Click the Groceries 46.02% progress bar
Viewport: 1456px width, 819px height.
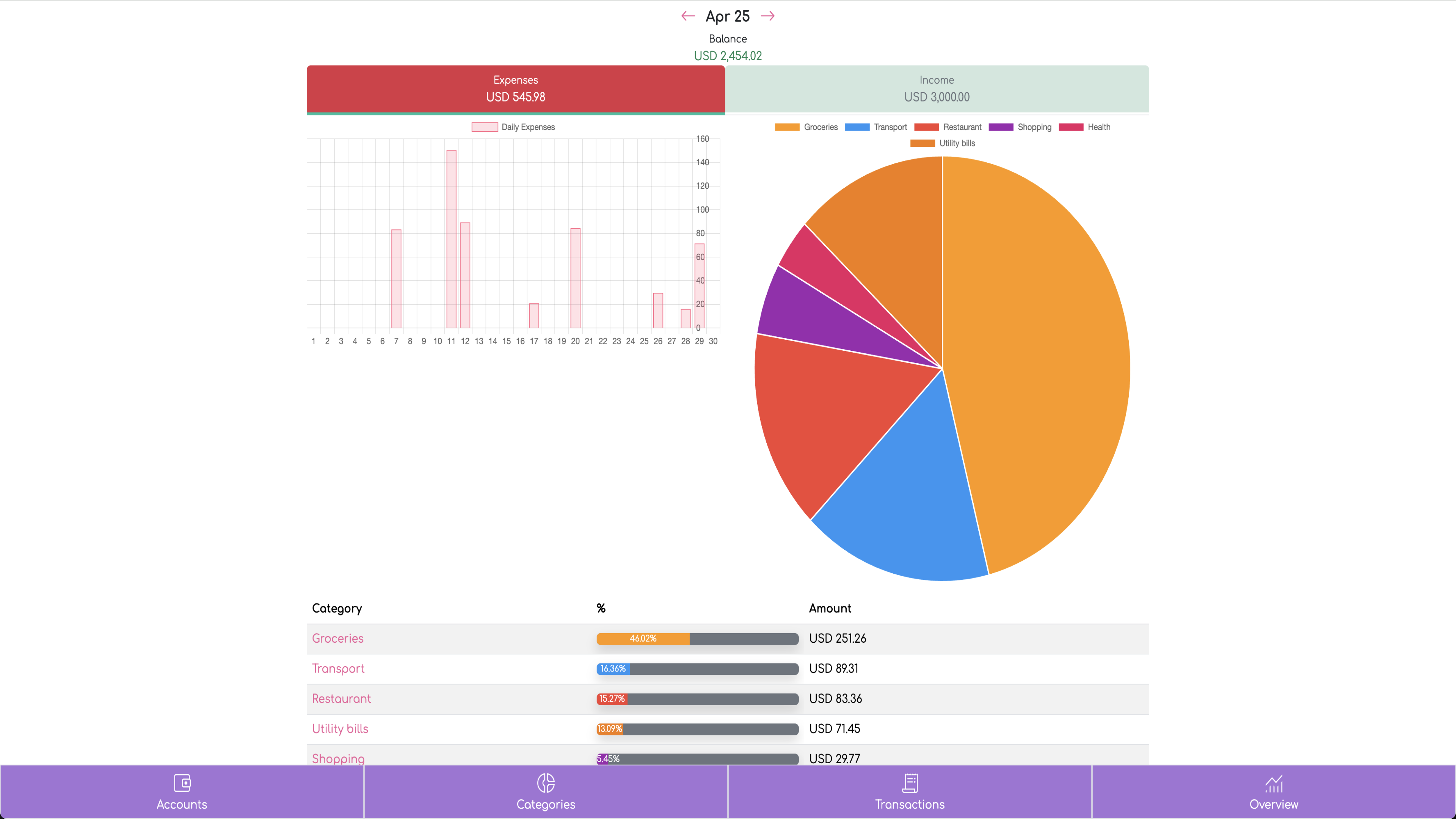pyautogui.click(x=698, y=639)
